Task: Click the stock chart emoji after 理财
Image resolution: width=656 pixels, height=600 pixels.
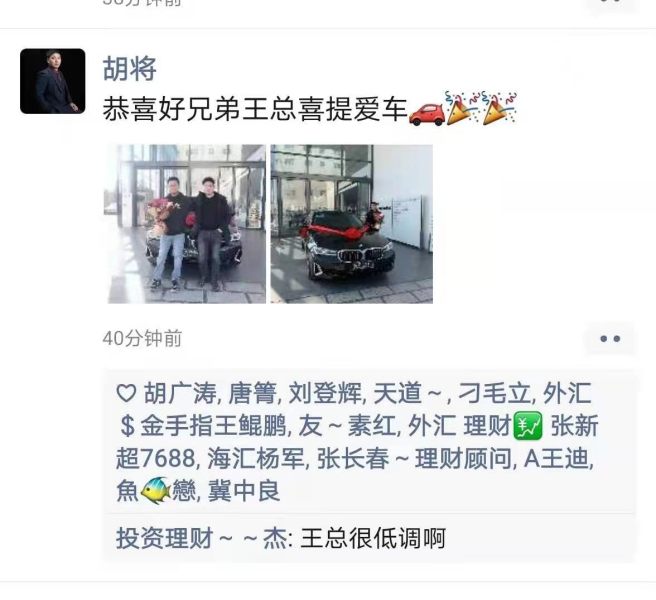Action: pos(528,426)
